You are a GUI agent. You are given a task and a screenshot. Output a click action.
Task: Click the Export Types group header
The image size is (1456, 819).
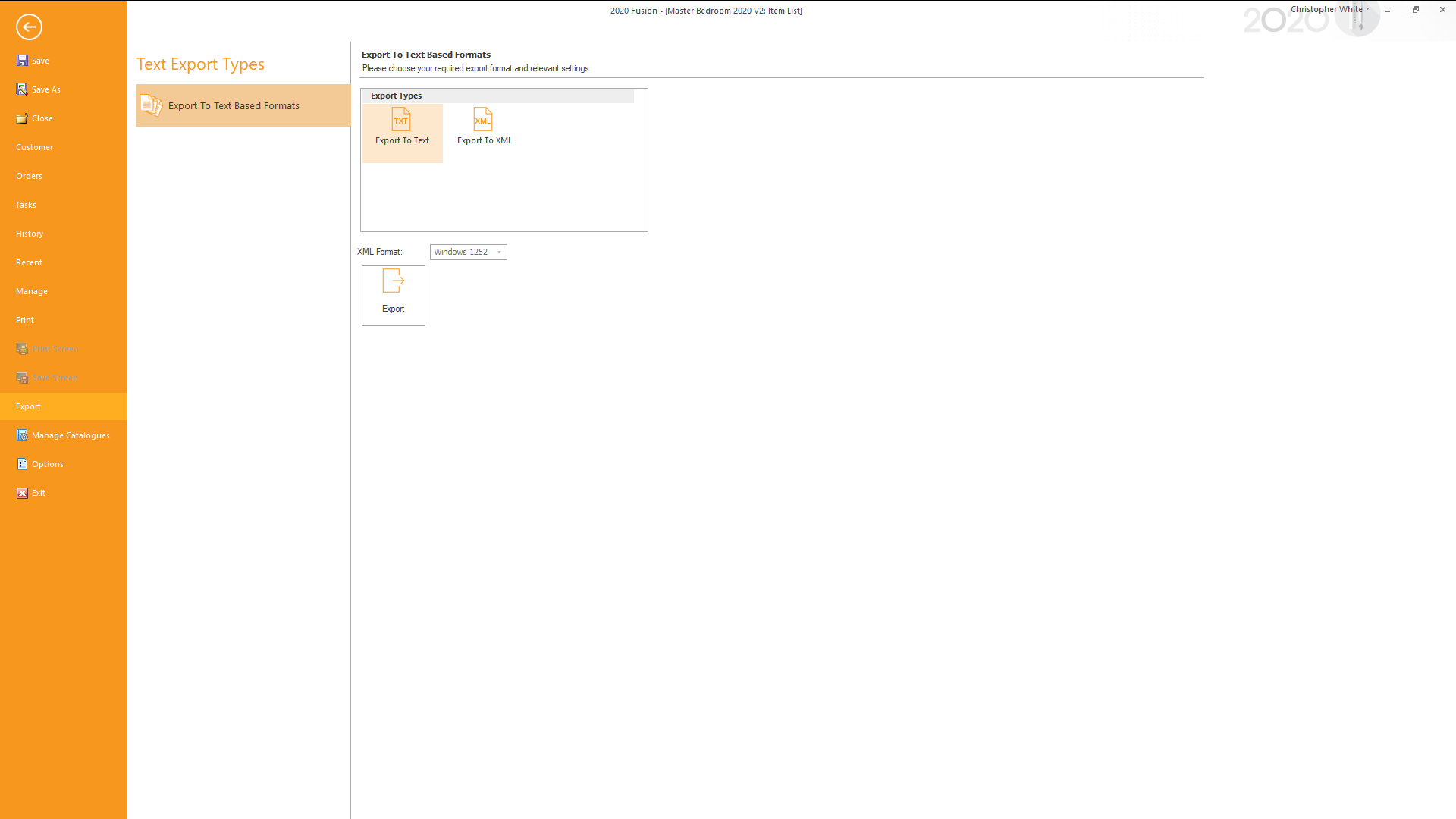click(x=497, y=96)
